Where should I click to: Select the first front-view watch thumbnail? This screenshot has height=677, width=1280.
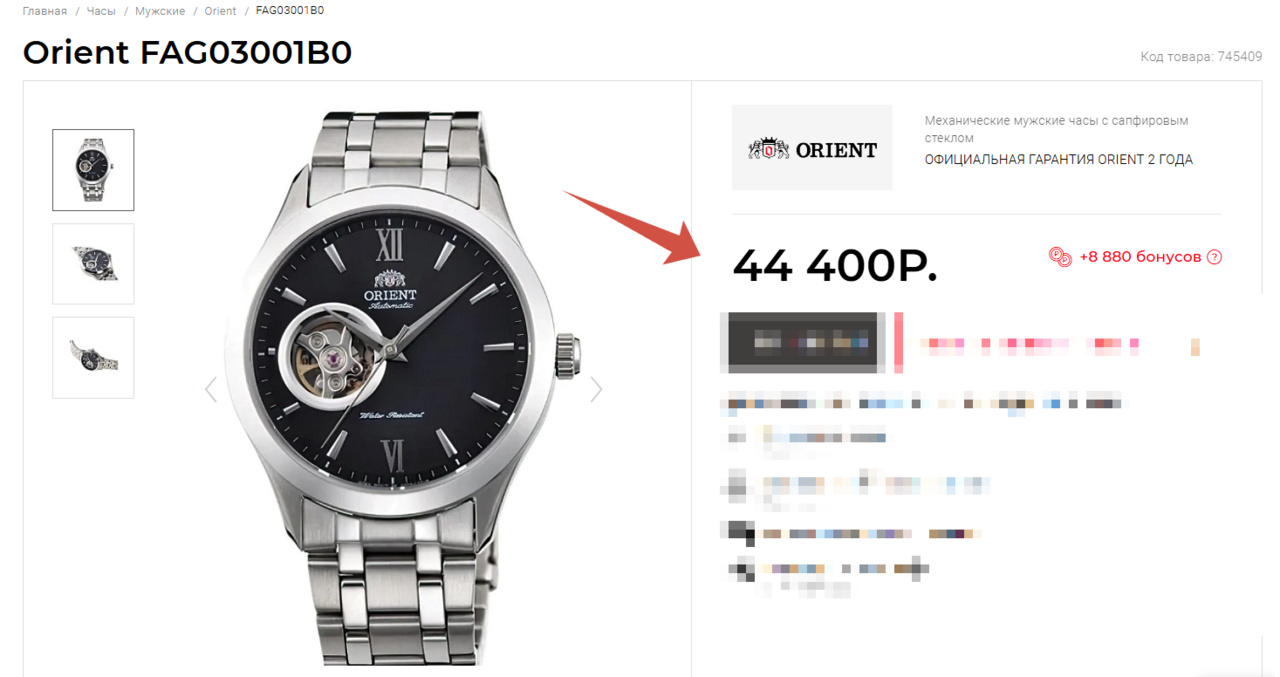[x=93, y=170]
